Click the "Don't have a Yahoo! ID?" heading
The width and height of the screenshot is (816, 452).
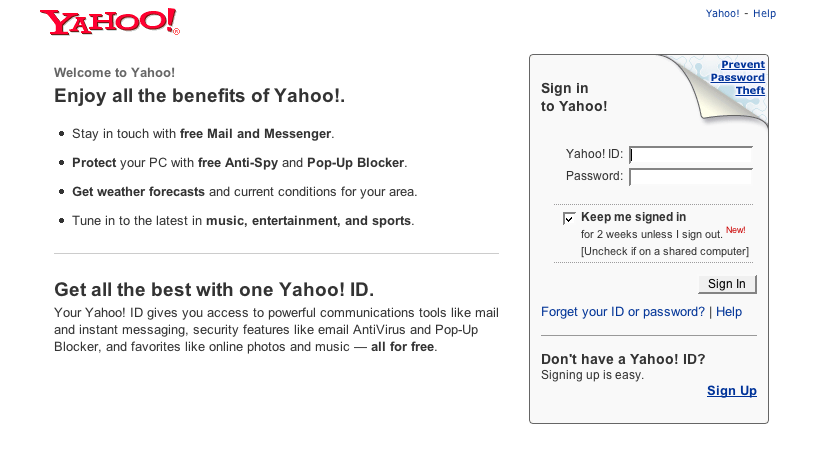(x=622, y=359)
